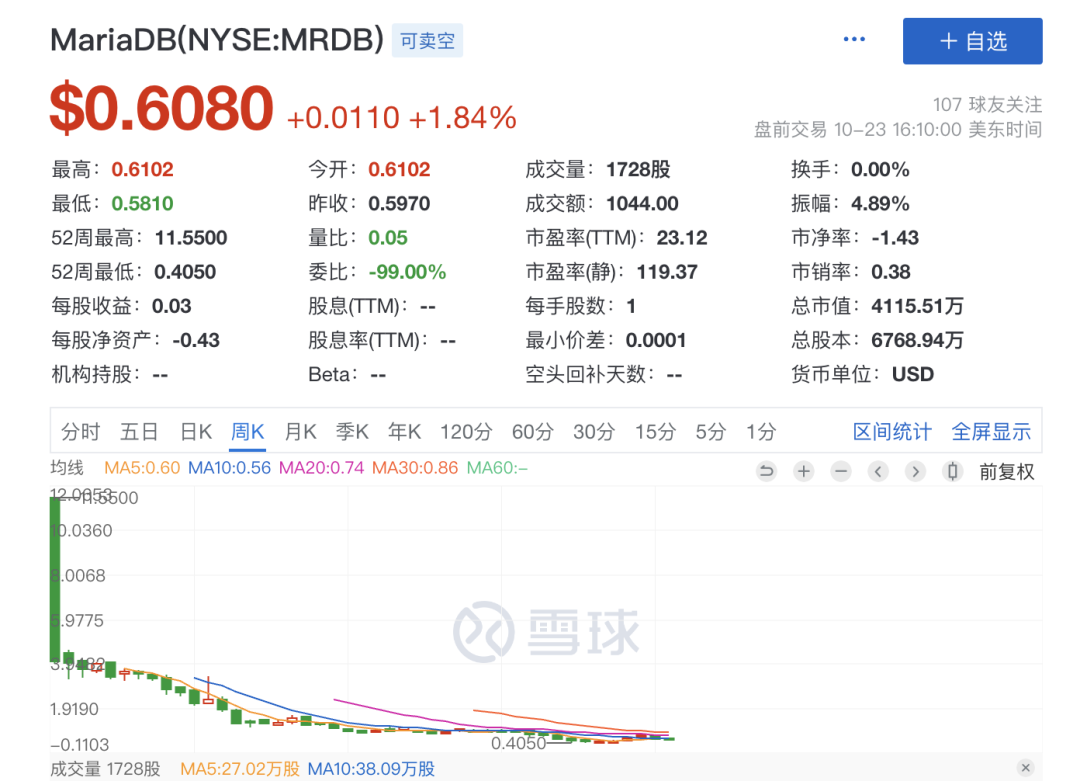Screen dimensions: 1080x781
Task: Click the 昨收 0.5970 value
Action: 399,204
